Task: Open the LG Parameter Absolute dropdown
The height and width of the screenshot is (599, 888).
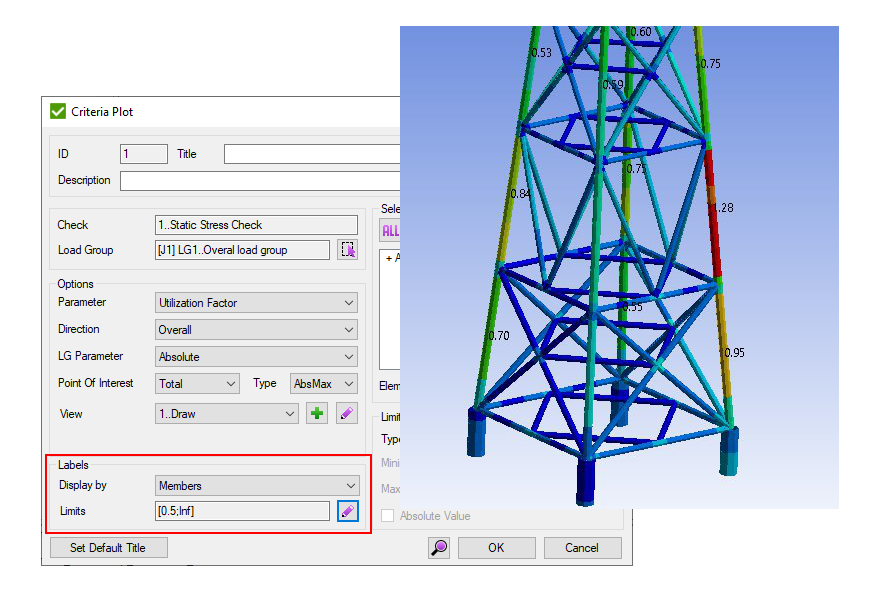Action: tap(256, 357)
